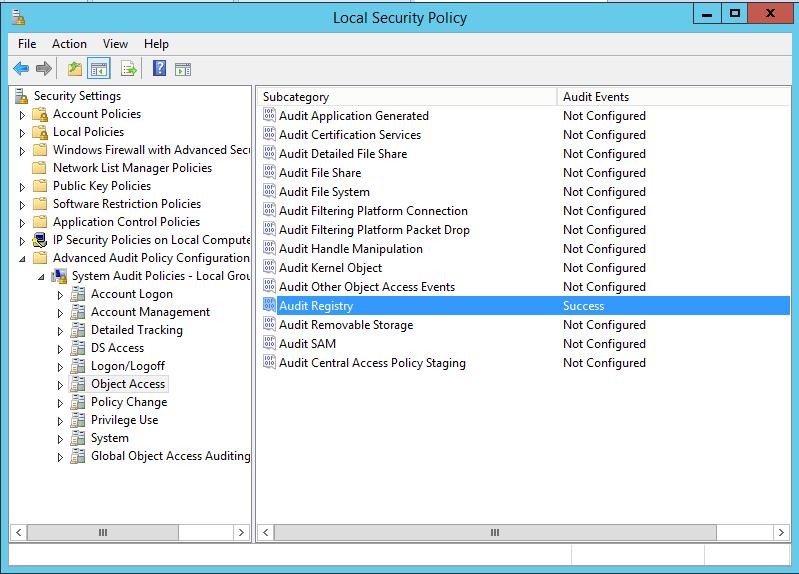Open the Action menu
Image resolution: width=799 pixels, height=574 pixels.
point(69,44)
